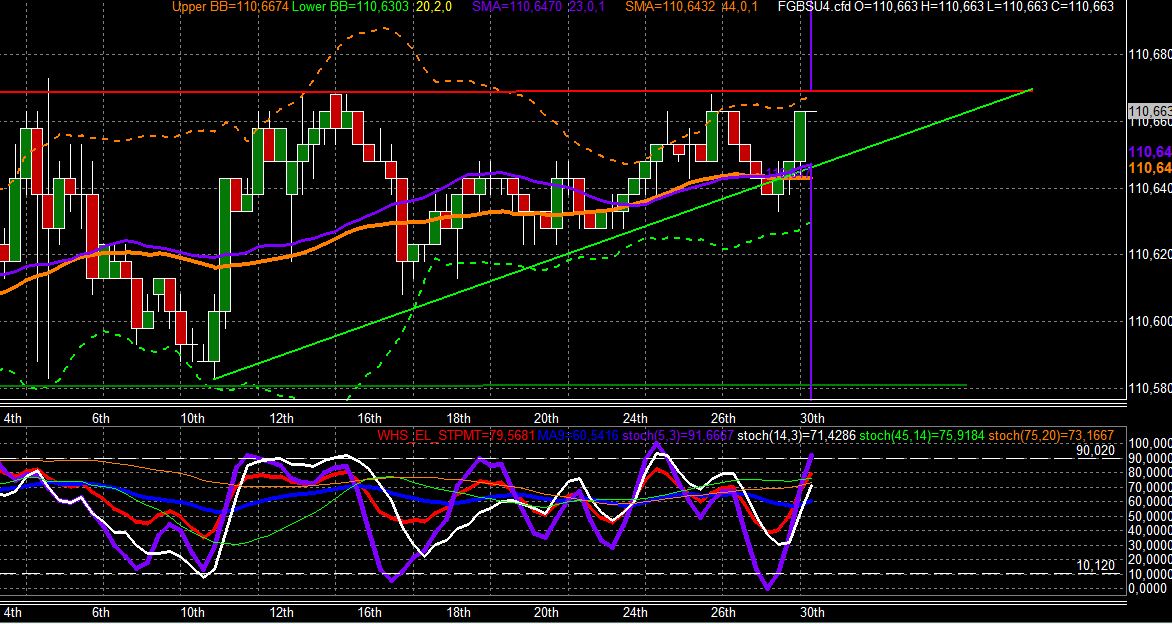Click the 110,580 price axis label
The image size is (1172, 624).
1151,389
